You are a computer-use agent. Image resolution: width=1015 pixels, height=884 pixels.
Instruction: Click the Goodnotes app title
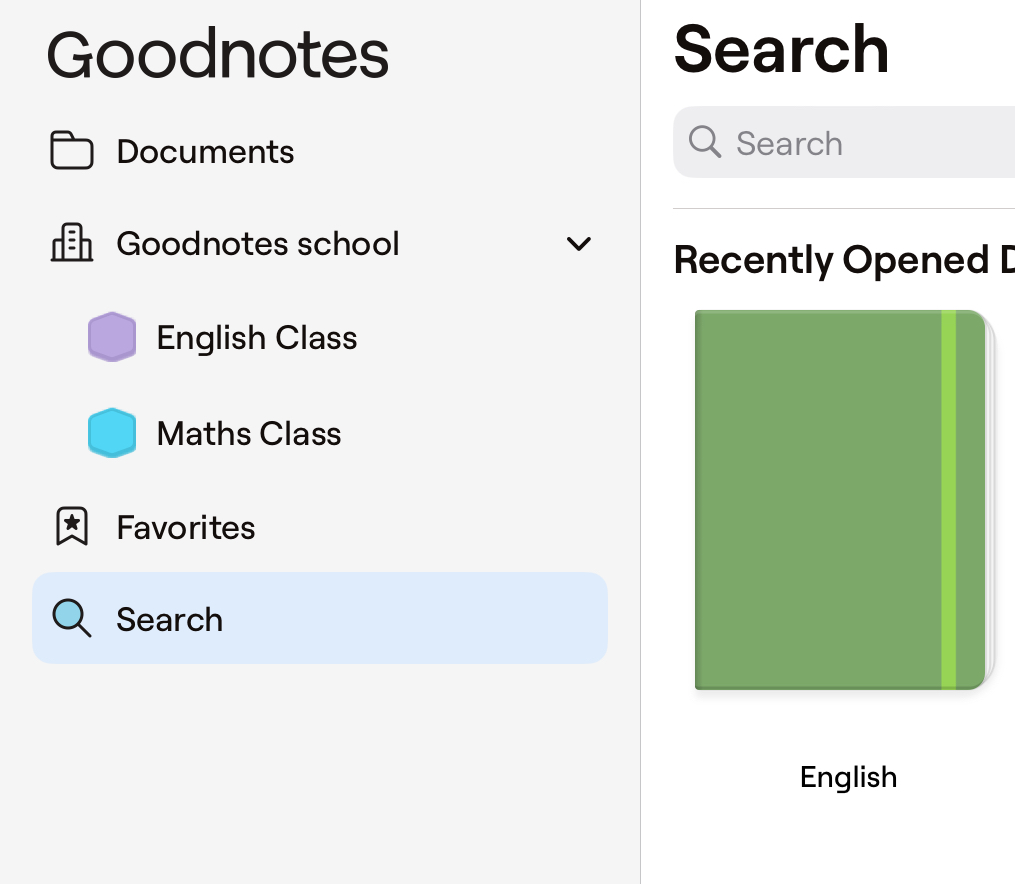click(x=217, y=55)
